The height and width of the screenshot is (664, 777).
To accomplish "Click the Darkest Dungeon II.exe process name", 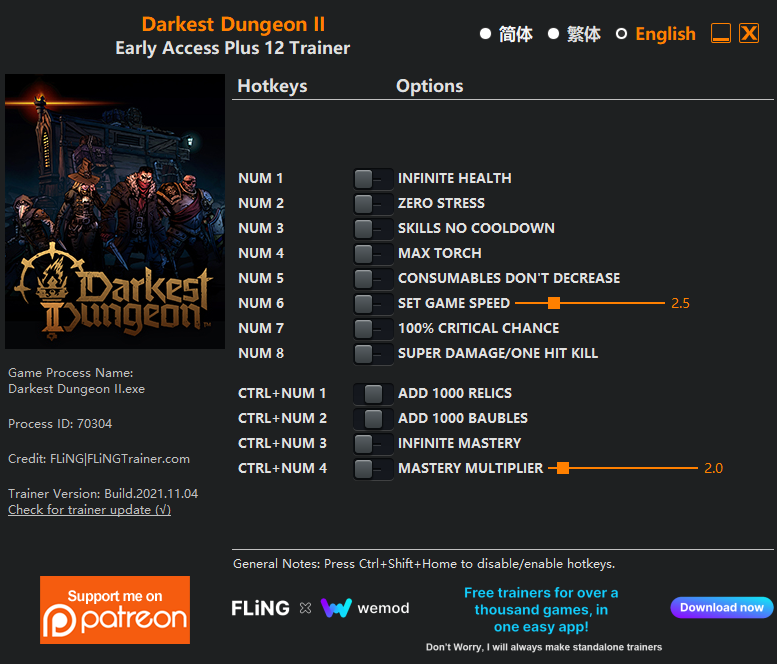I will [76, 389].
